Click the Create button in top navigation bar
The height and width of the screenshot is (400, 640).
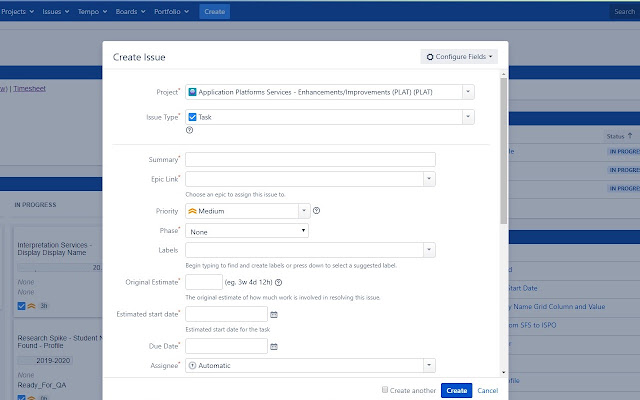pos(215,11)
